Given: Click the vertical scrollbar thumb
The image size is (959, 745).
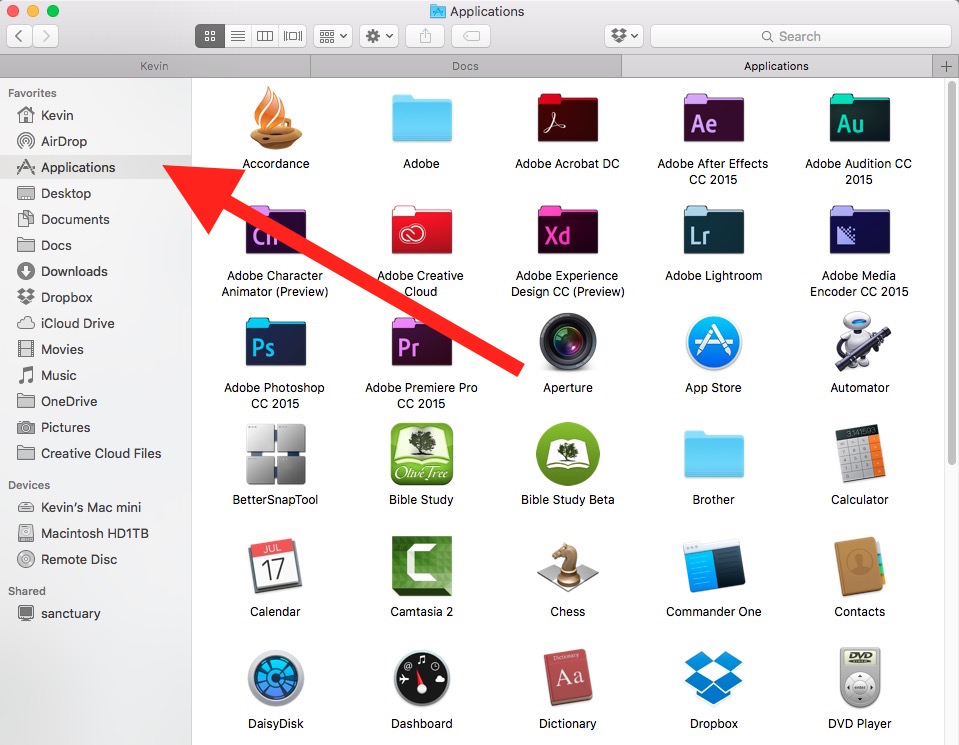Looking at the screenshot, I should pyautogui.click(x=951, y=273).
